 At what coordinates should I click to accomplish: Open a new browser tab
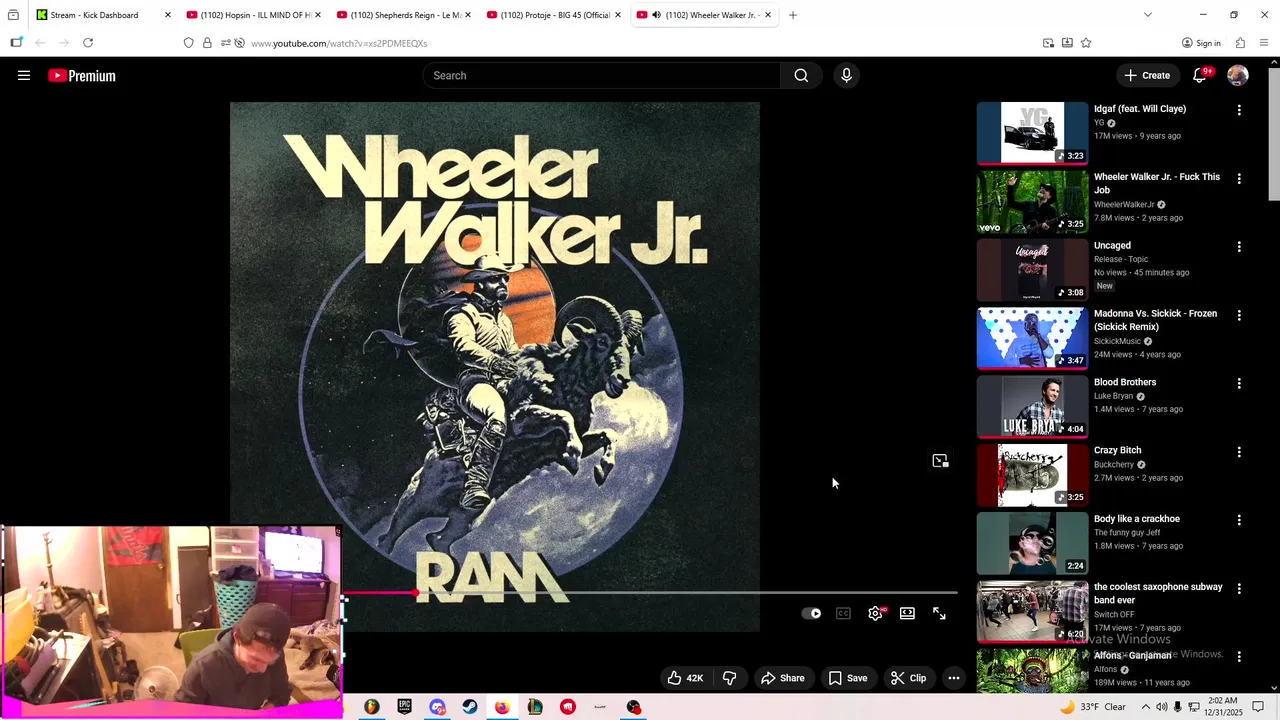tap(793, 15)
